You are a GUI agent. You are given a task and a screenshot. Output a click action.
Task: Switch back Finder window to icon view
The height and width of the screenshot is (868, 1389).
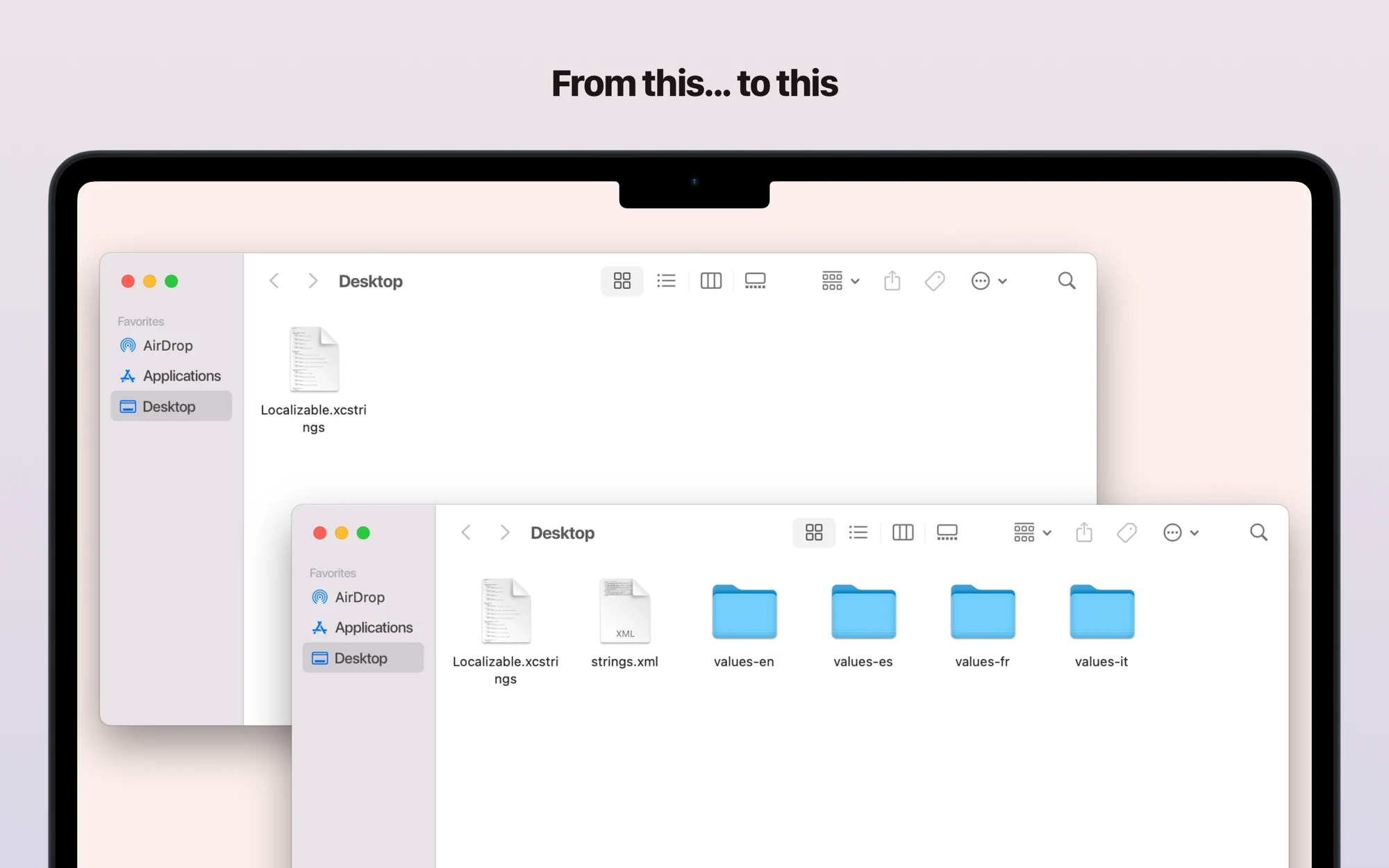pyautogui.click(x=622, y=281)
